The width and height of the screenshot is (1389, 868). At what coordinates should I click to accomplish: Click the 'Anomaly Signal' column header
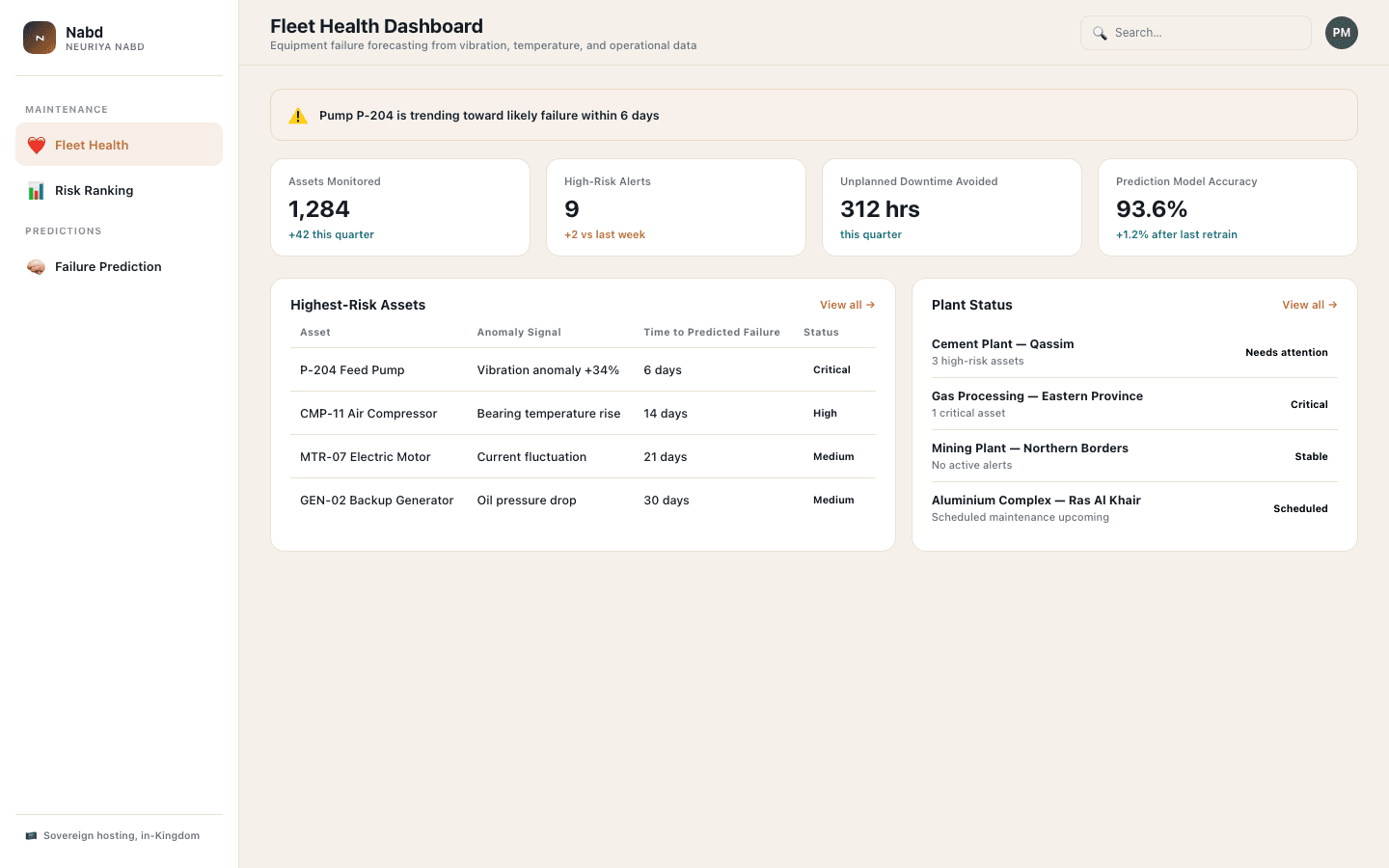519,332
